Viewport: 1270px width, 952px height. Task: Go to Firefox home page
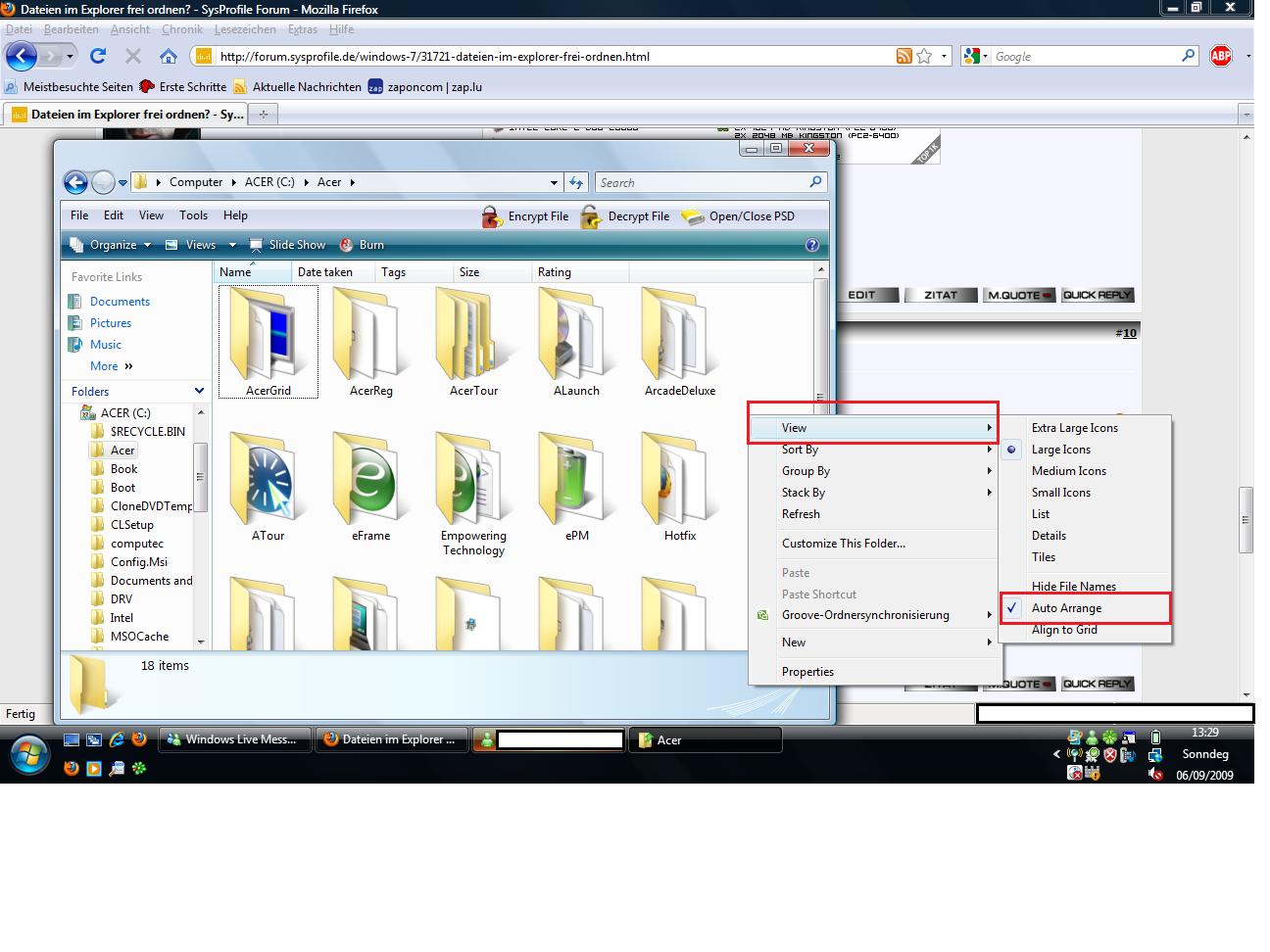[x=169, y=56]
